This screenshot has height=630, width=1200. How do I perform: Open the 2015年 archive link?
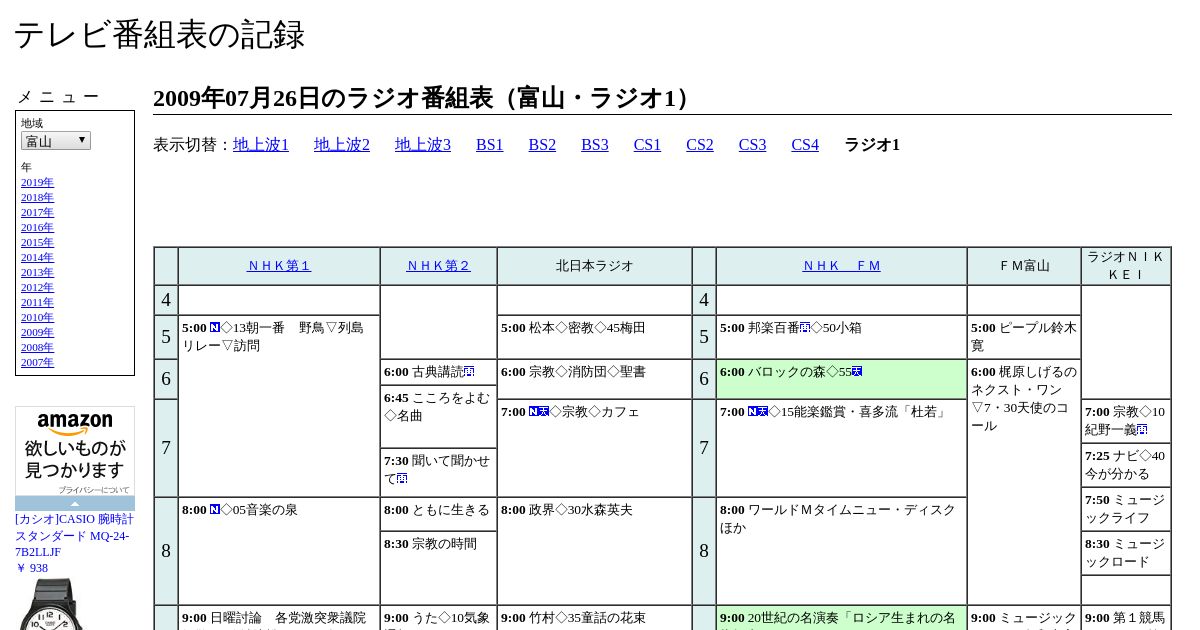(x=37, y=243)
